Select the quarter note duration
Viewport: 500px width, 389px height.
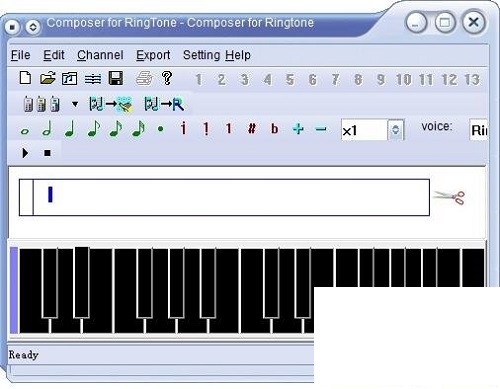[70, 129]
